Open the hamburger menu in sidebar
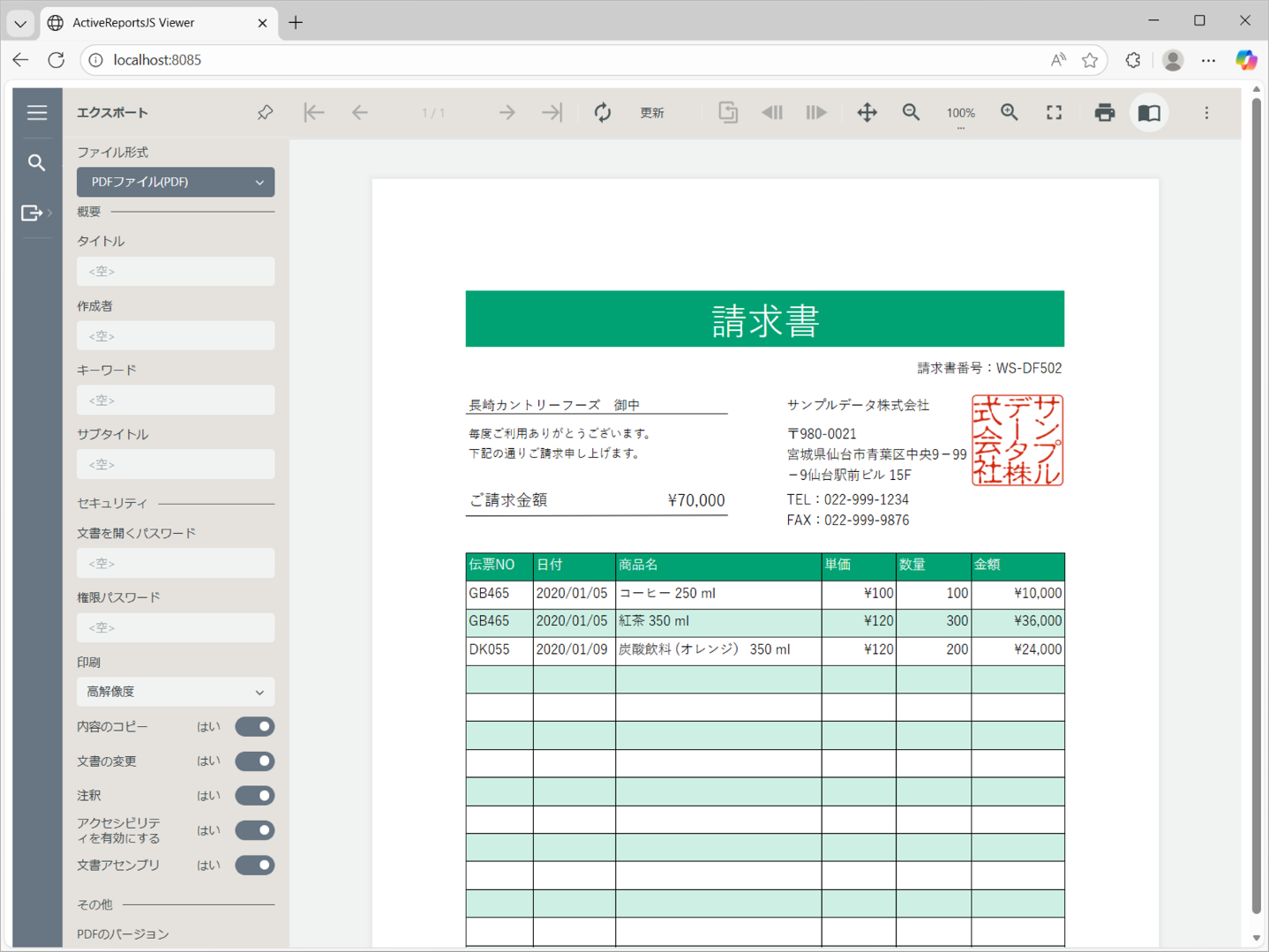The width and height of the screenshot is (1269, 952). [x=37, y=113]
